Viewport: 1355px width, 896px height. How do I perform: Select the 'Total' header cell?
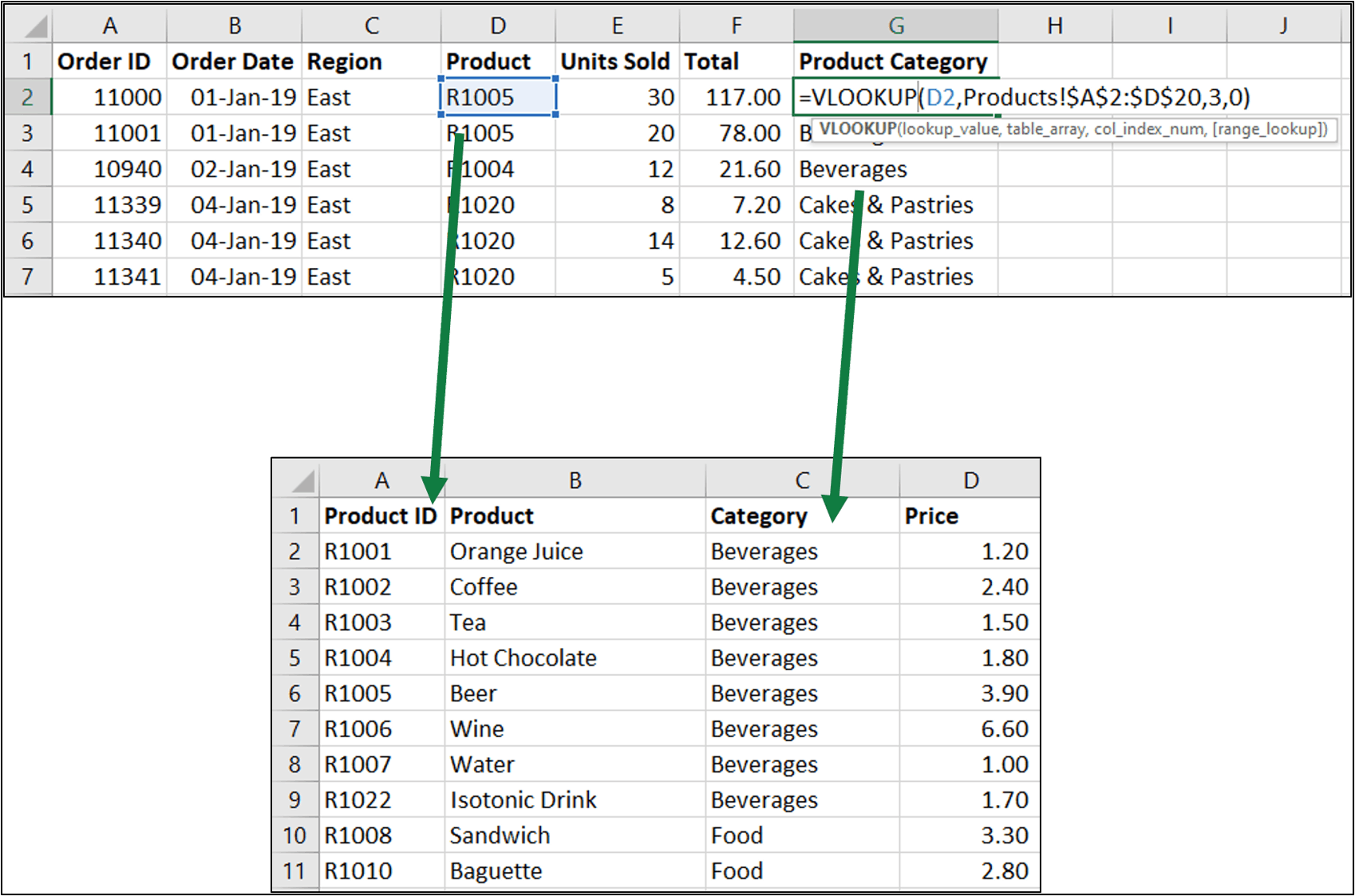pos(736,61)
